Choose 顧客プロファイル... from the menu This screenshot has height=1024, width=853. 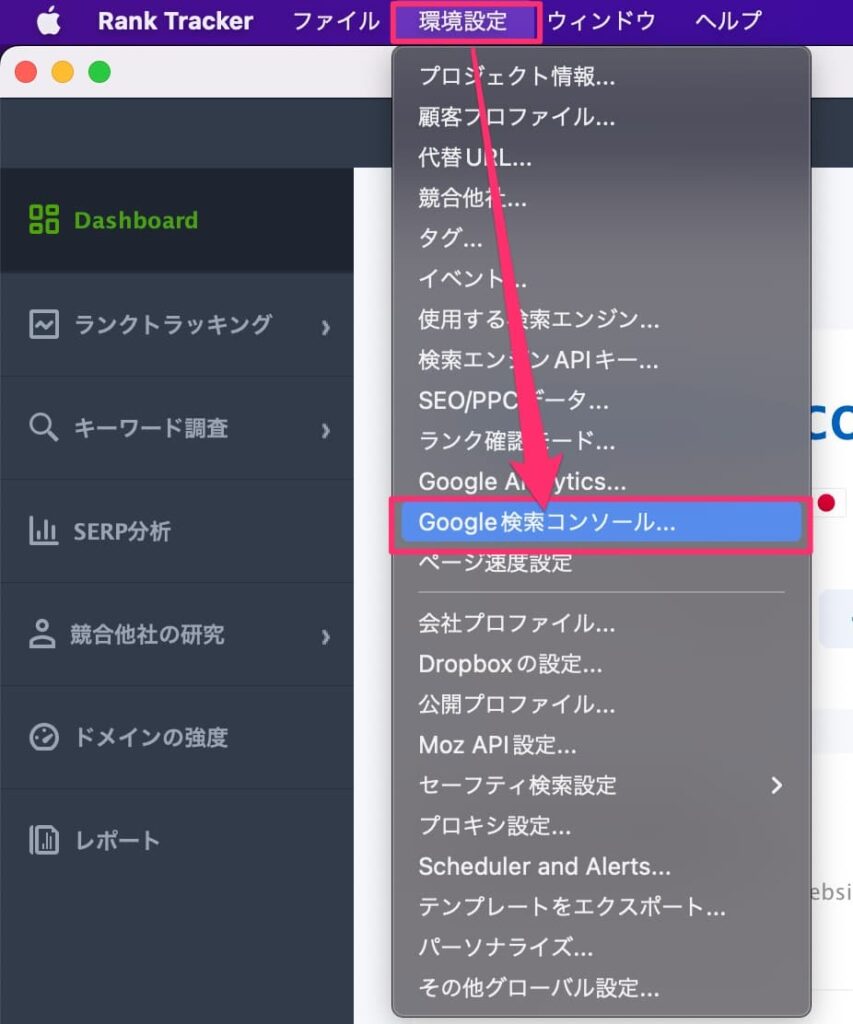(601, 117)
